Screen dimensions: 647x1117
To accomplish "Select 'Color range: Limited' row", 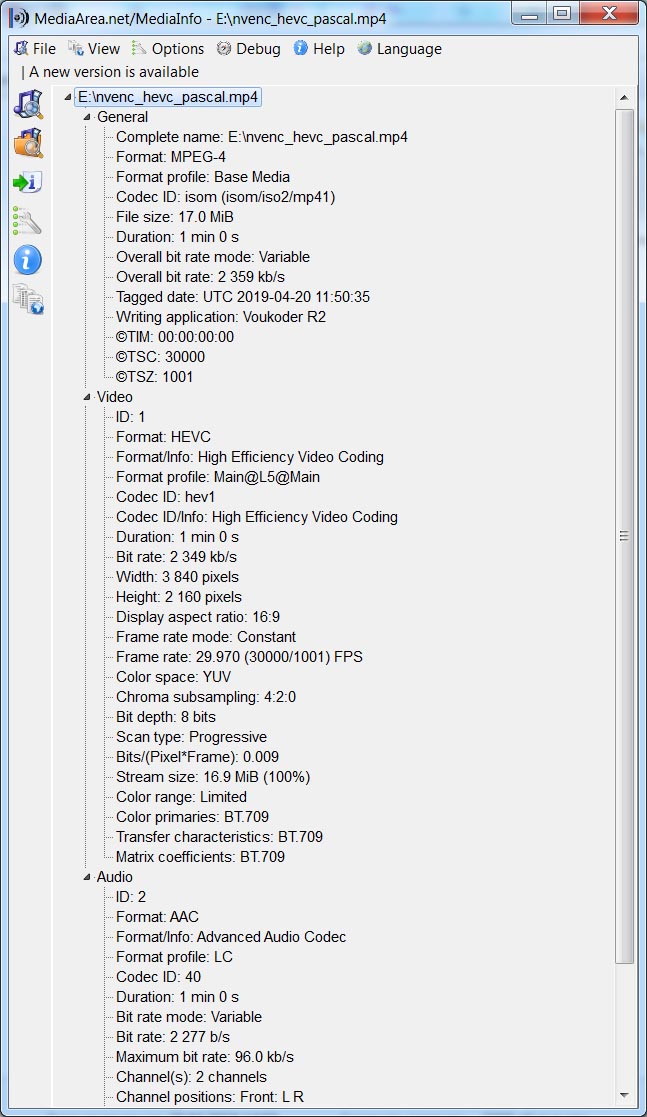I will point(181,796).
